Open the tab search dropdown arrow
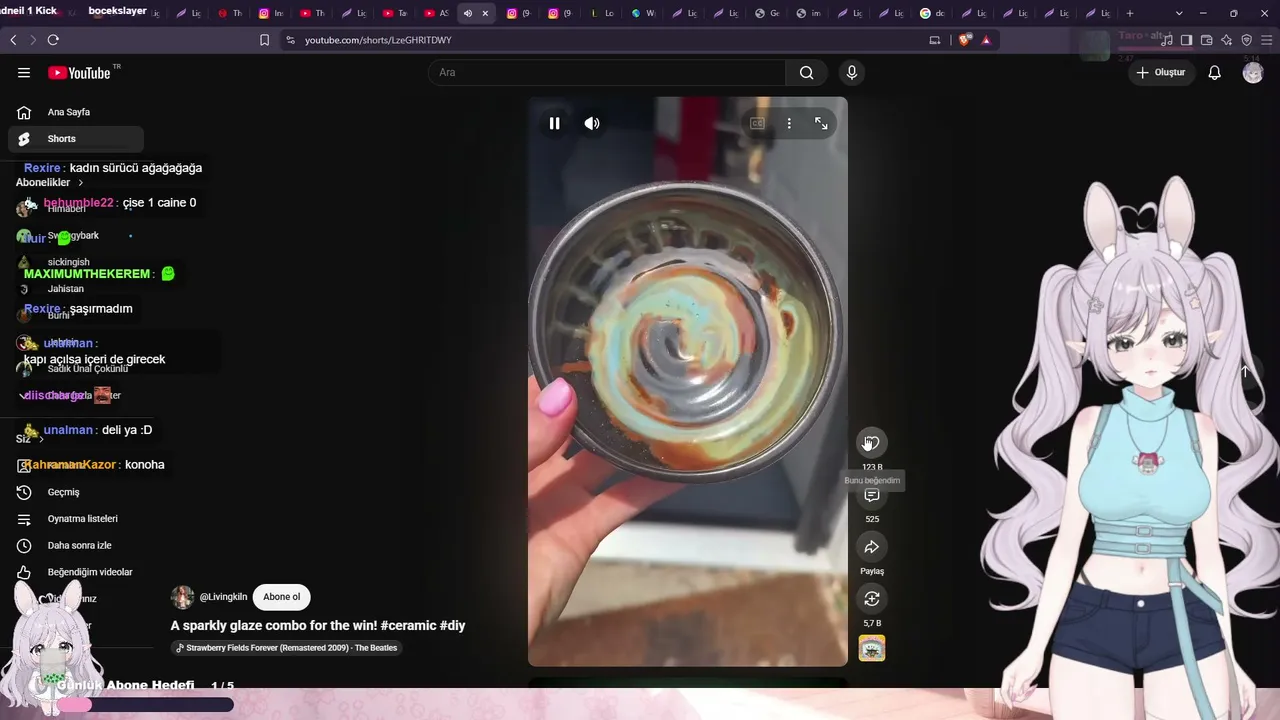1280x720 pixels. click(1180, 13)
